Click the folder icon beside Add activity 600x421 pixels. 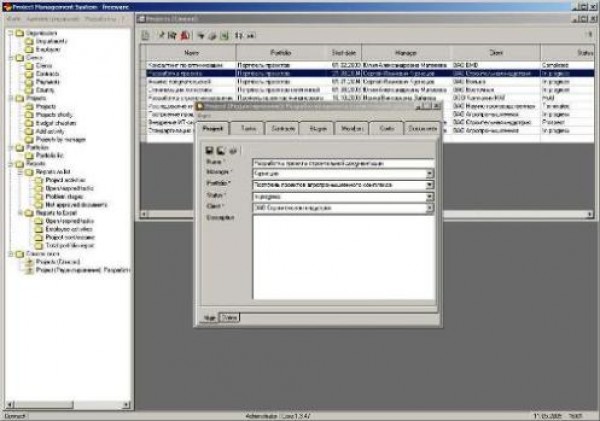point(29,131)
